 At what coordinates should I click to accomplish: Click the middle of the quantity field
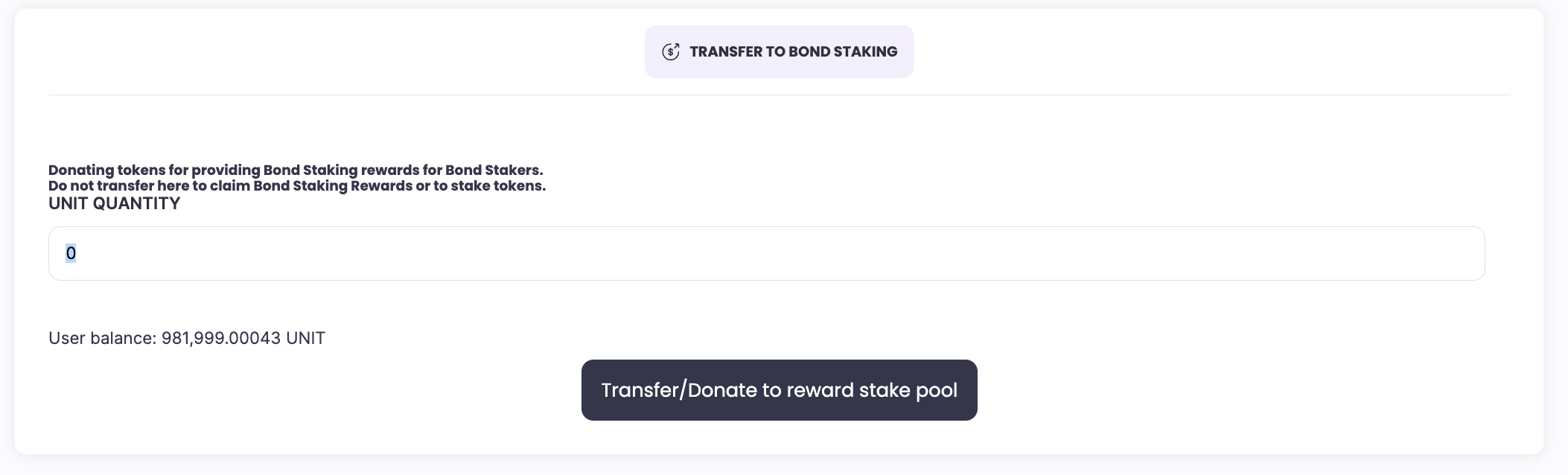pyautogui.click(x=766, y=253)
